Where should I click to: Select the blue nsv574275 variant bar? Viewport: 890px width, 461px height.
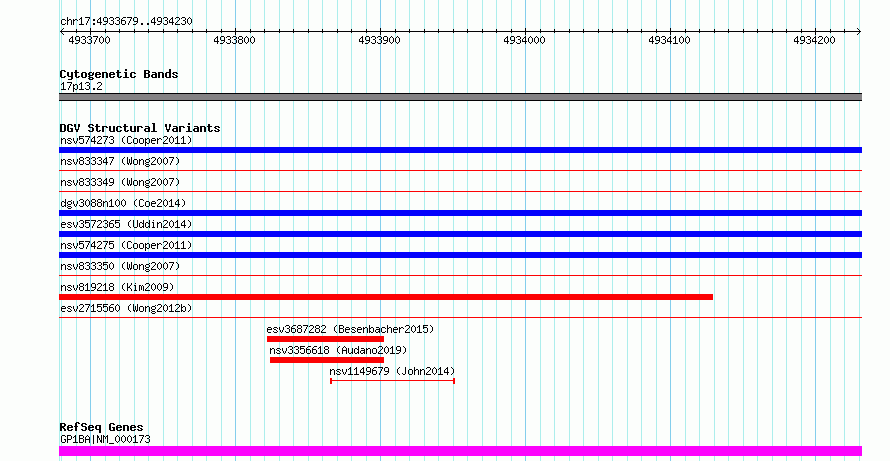tap(460, 255)
